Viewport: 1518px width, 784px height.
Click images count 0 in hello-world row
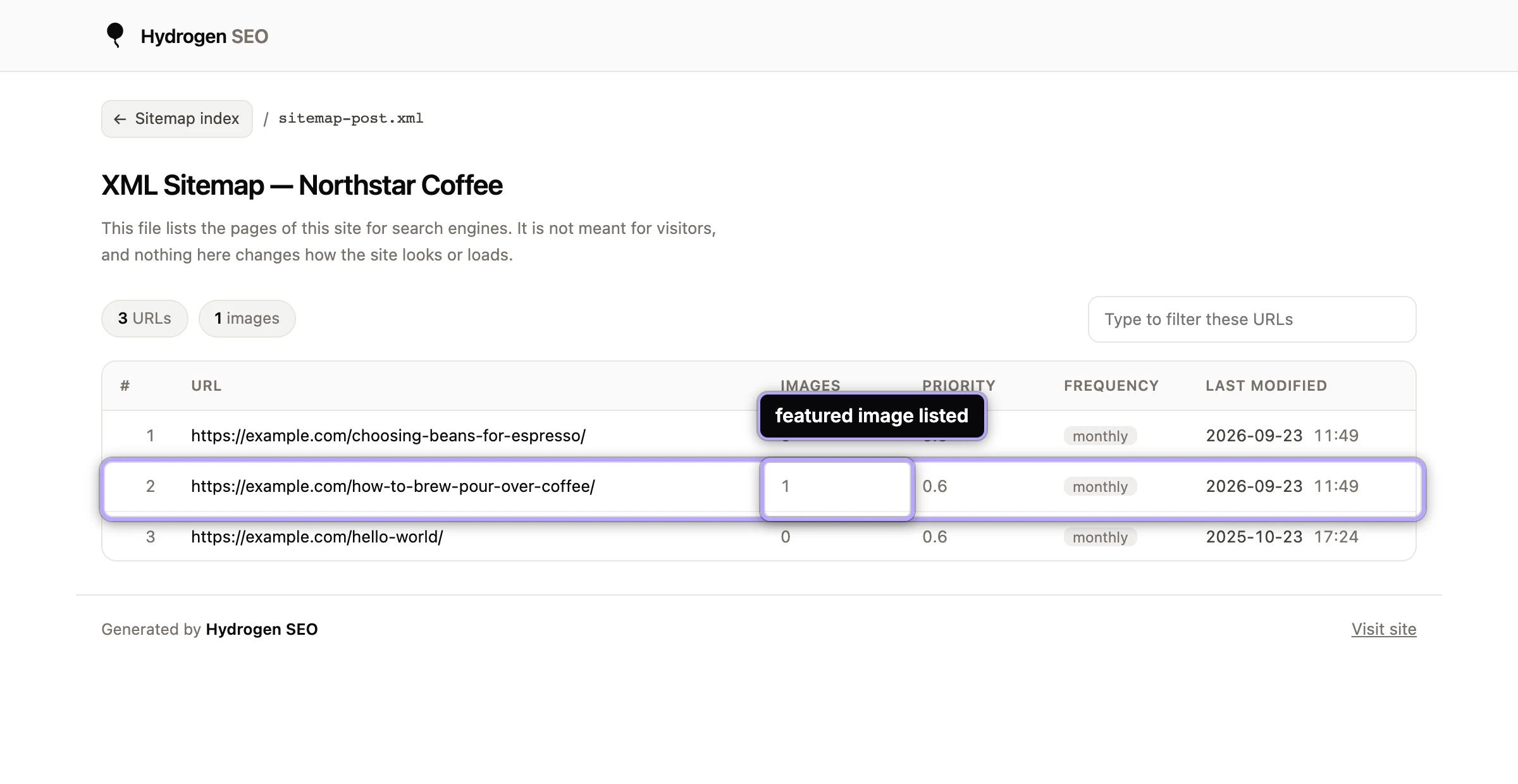[x=786, y=537]
